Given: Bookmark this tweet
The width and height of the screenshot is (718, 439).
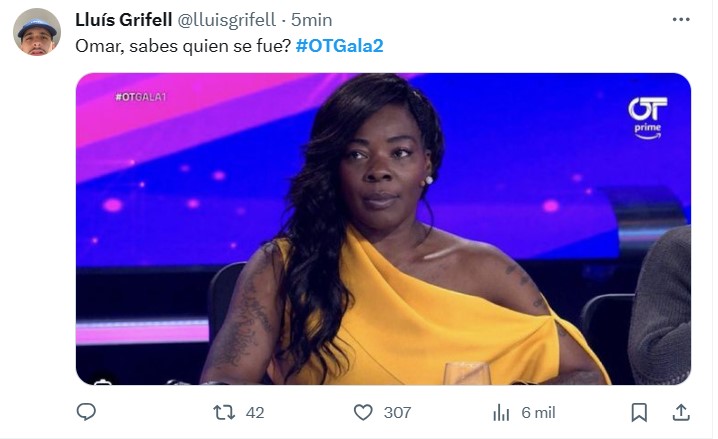Looking at the screenshot, I should tap(639, 412).
